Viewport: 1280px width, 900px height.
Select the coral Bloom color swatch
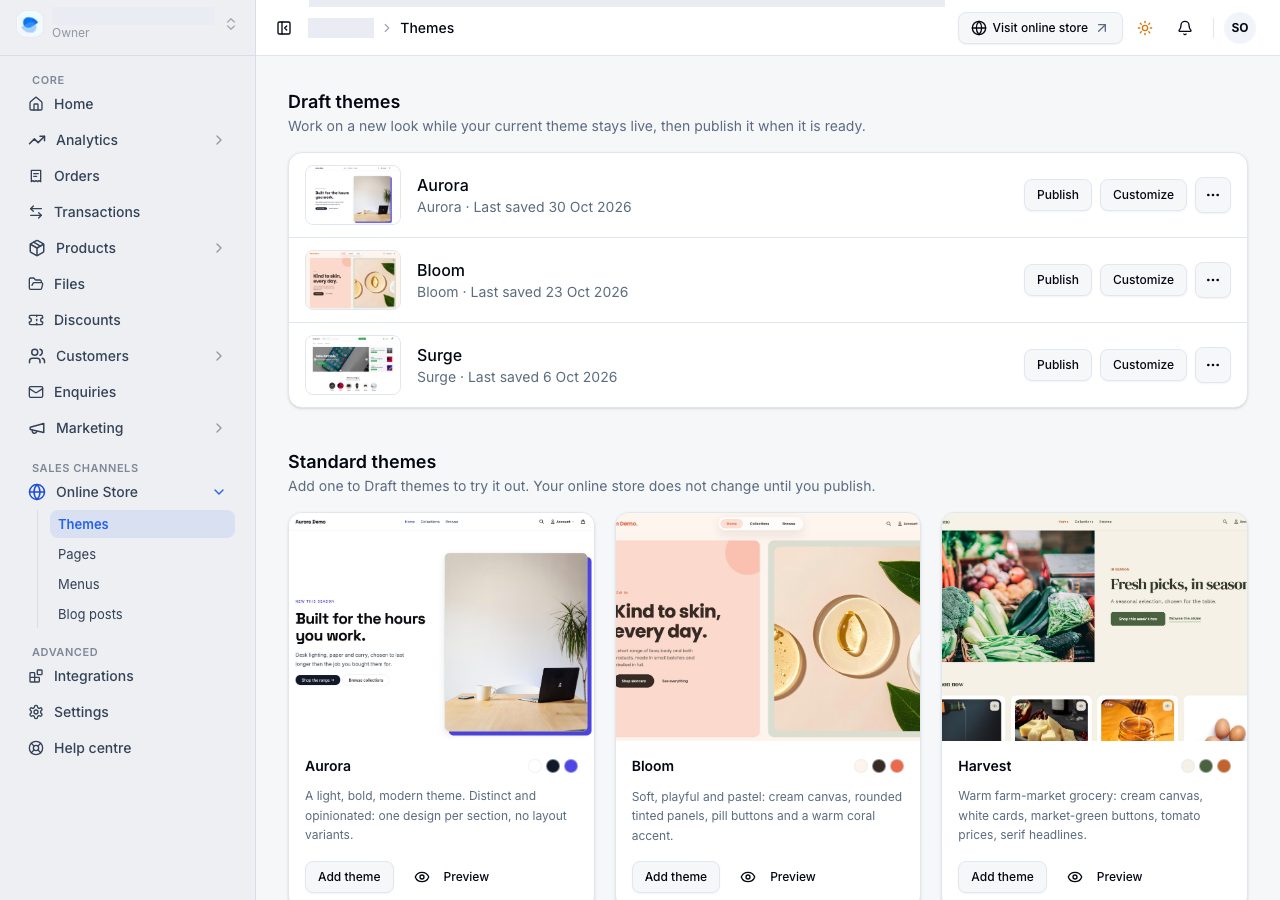tap(897, 766)
